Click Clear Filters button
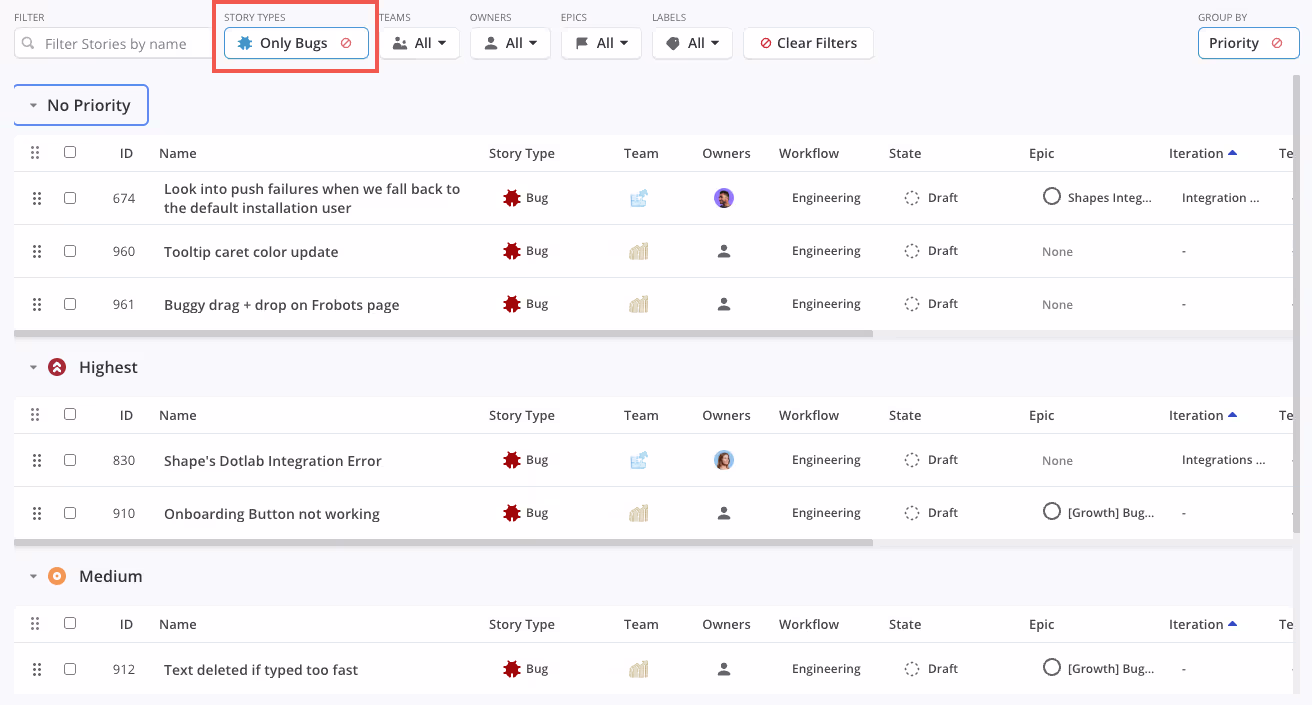 (x=808, y=43)
